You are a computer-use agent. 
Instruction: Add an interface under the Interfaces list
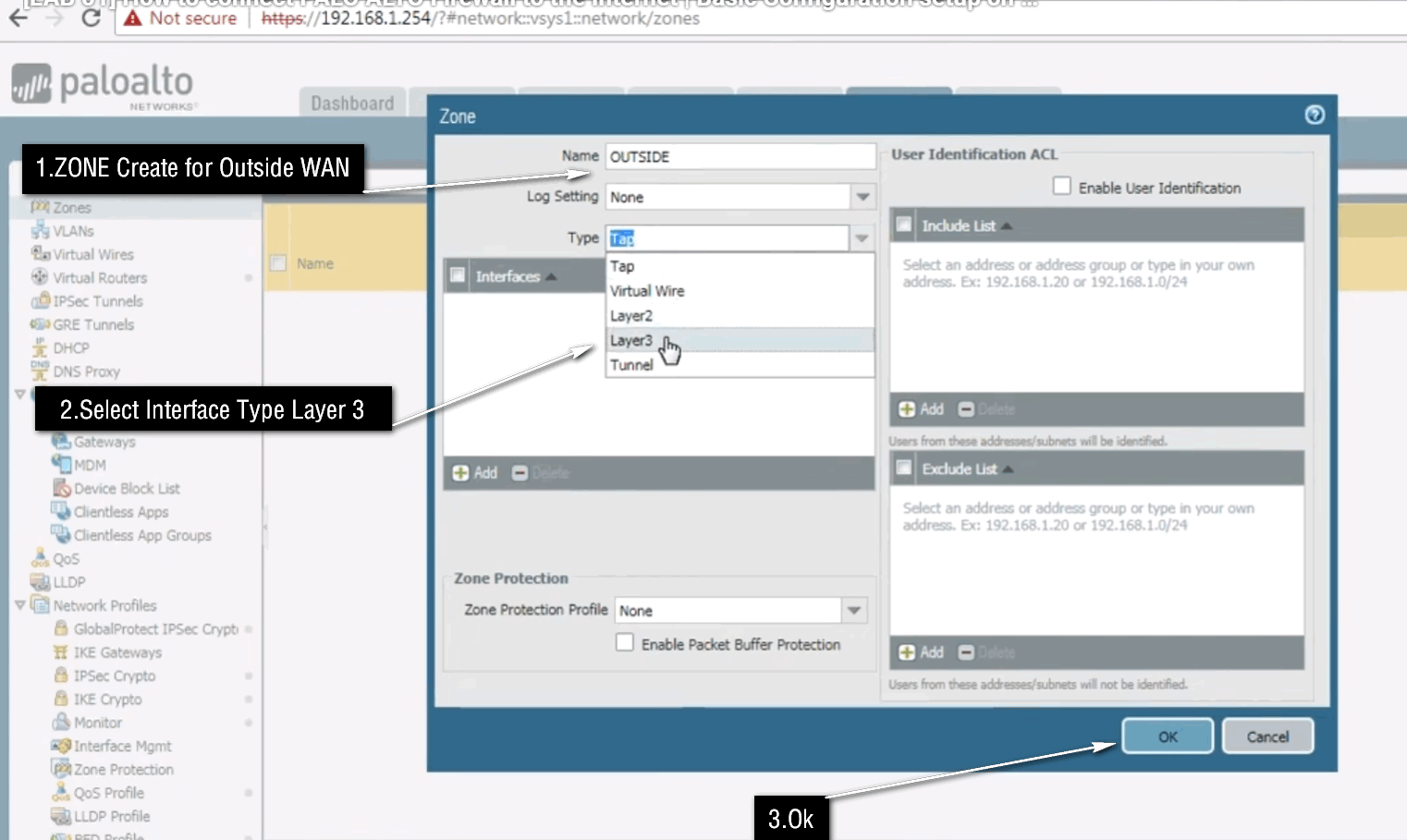pyautogui.click(x=475, y=473)
